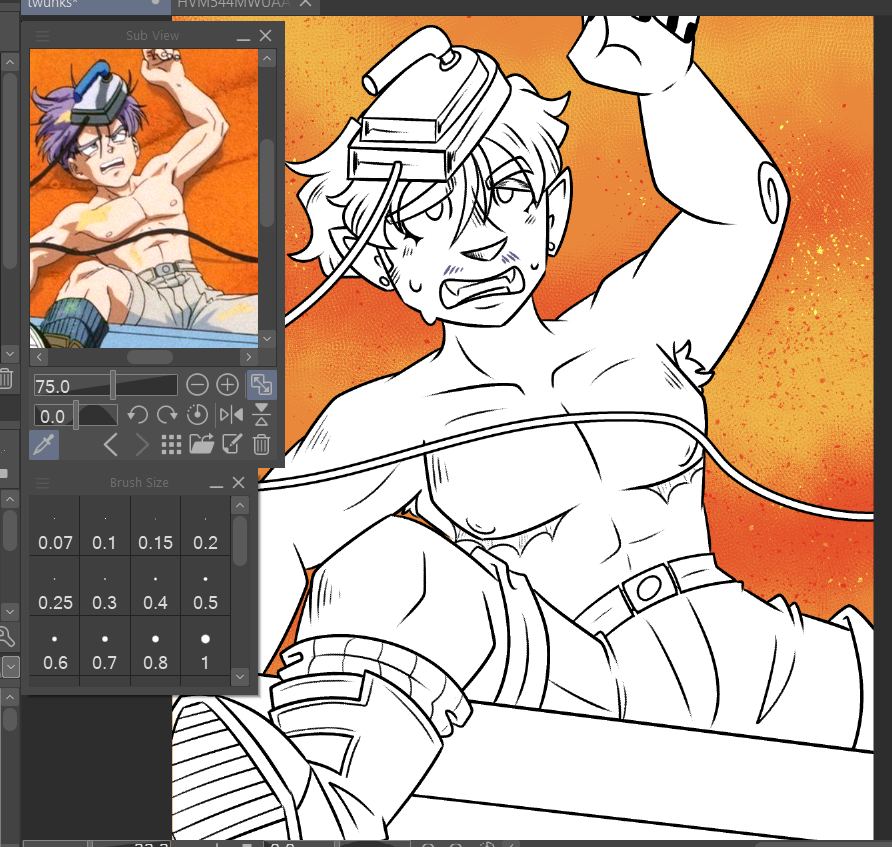892x847 pixels.
Task: Click Sub View vertical scroll down arrow
Action: tap(267, 339)
